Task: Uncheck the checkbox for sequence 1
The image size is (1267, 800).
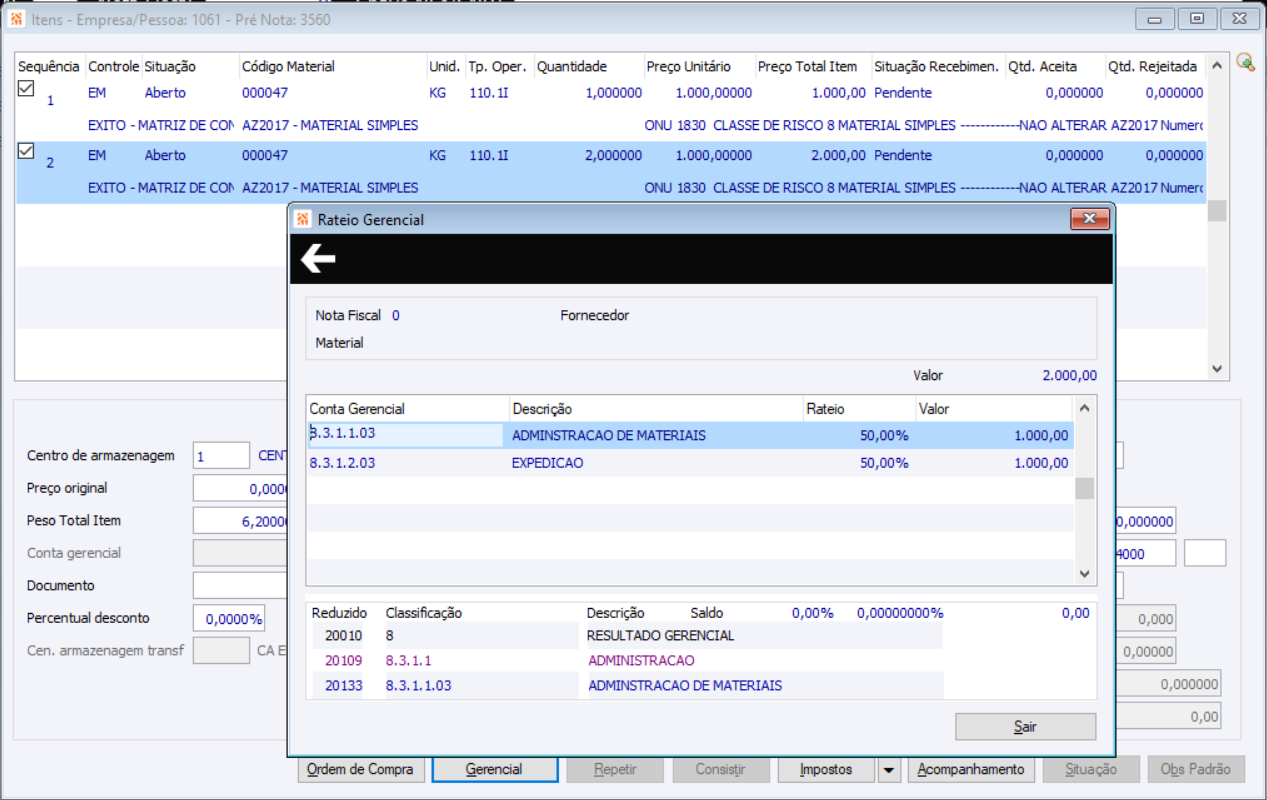Action: coord(27,89)
